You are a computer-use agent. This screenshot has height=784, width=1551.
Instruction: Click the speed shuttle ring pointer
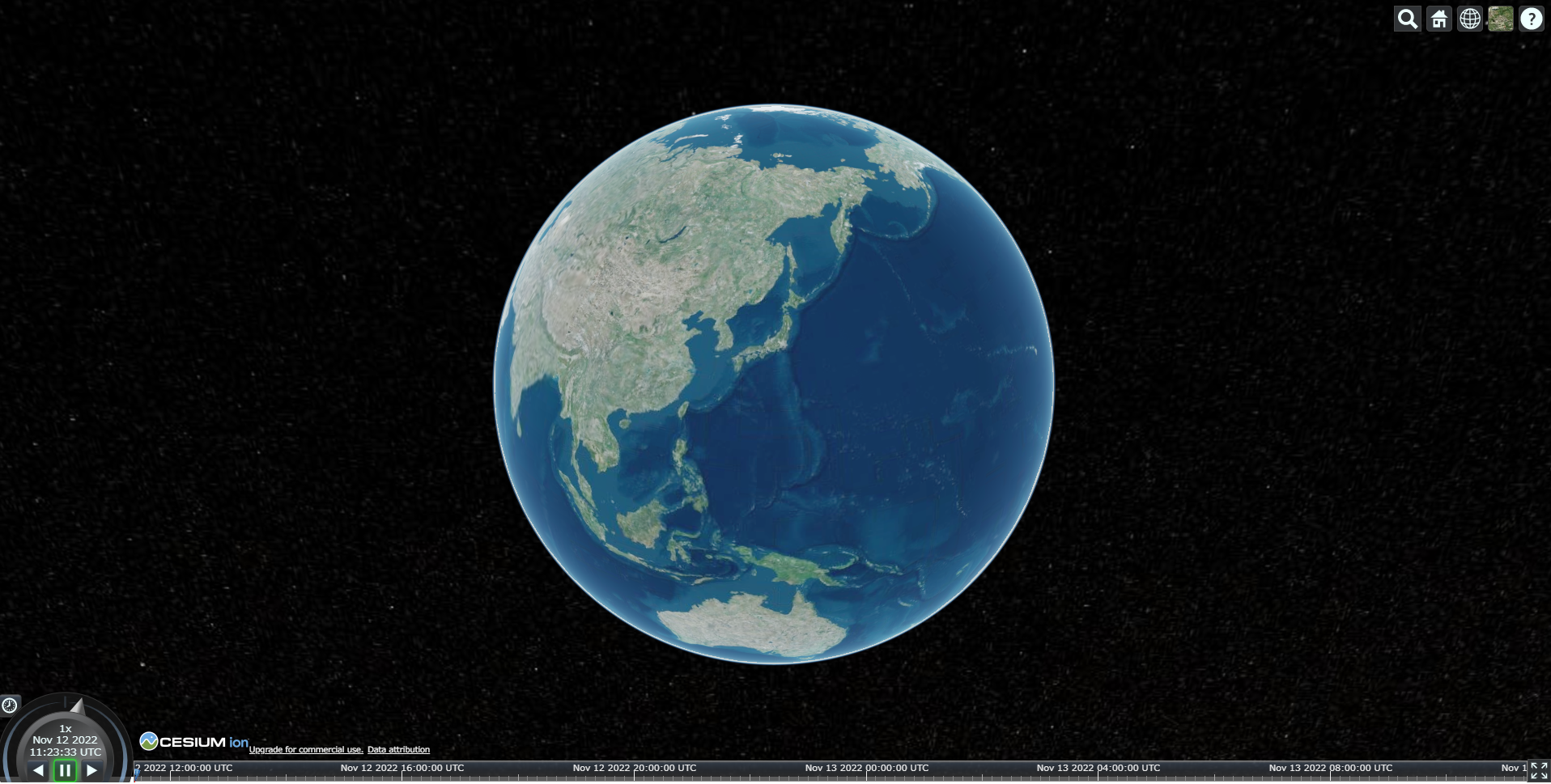77,706
